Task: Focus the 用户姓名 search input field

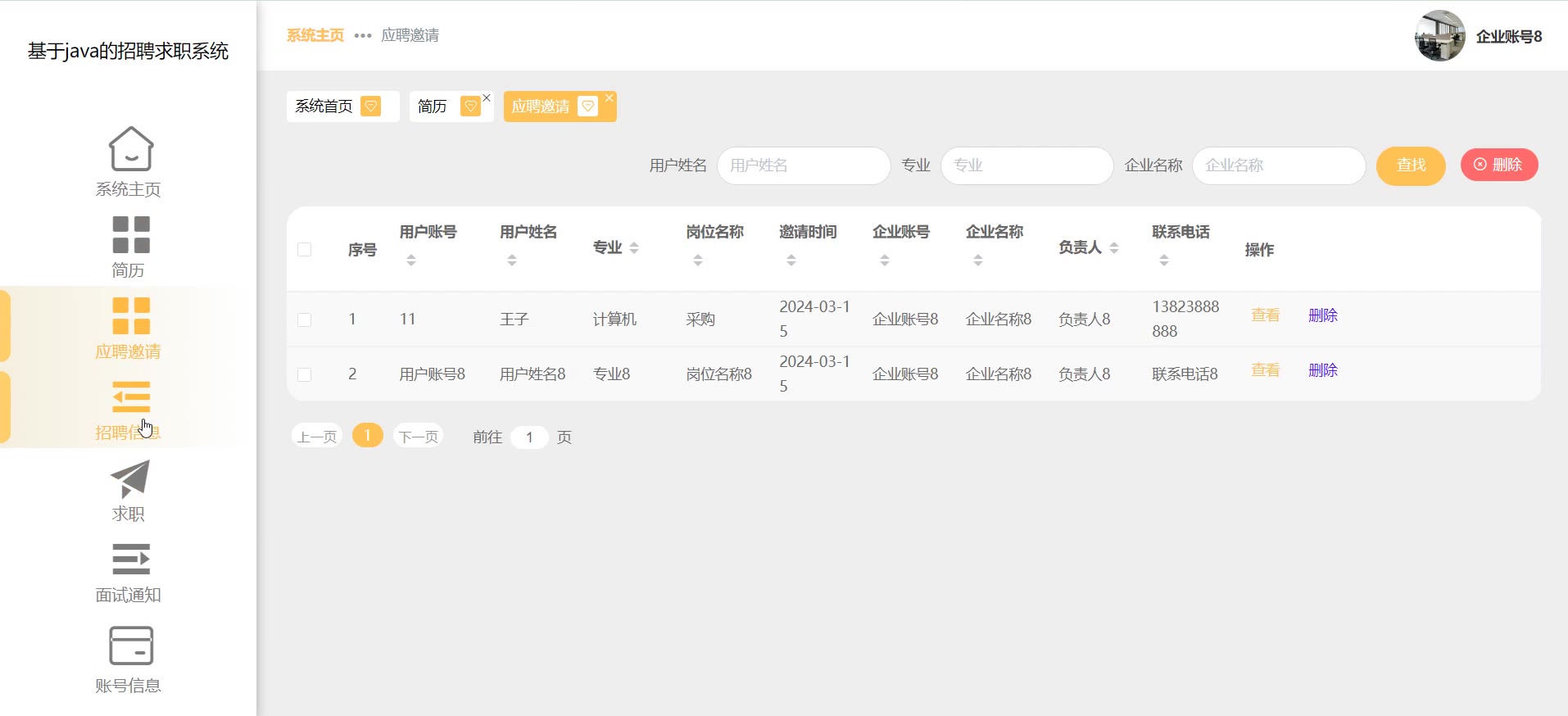Action: [803, 165]
